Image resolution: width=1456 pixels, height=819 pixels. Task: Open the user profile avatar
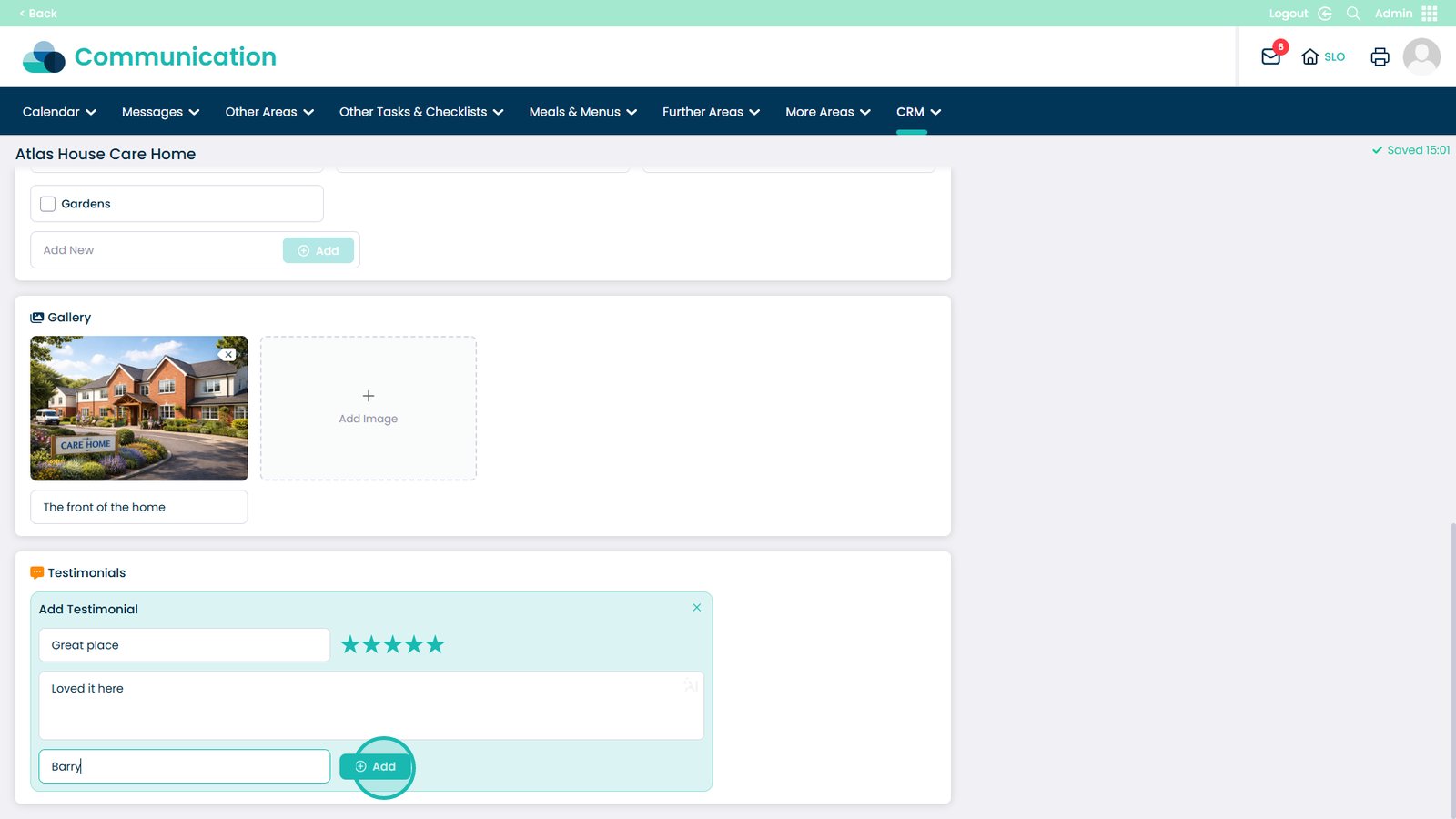(x=1421, y=56)
